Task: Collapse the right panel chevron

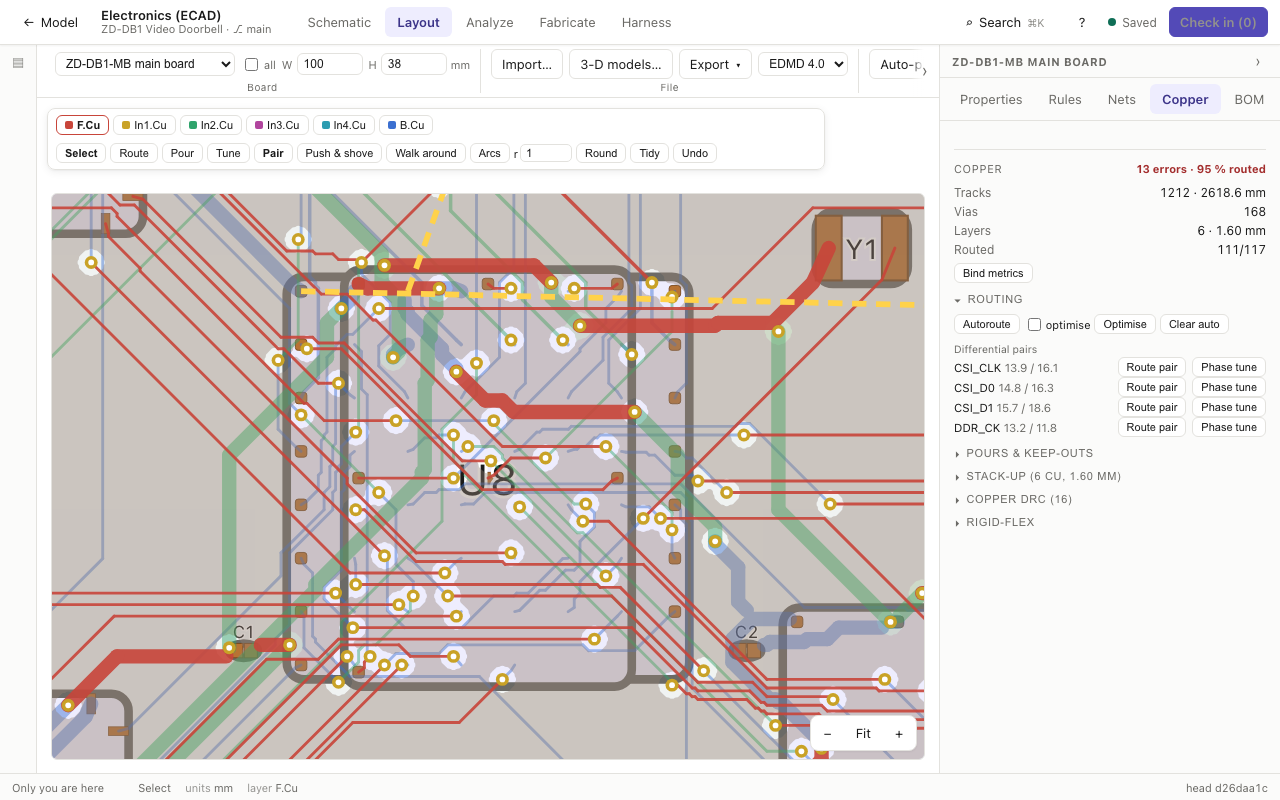Action: 1258,62
